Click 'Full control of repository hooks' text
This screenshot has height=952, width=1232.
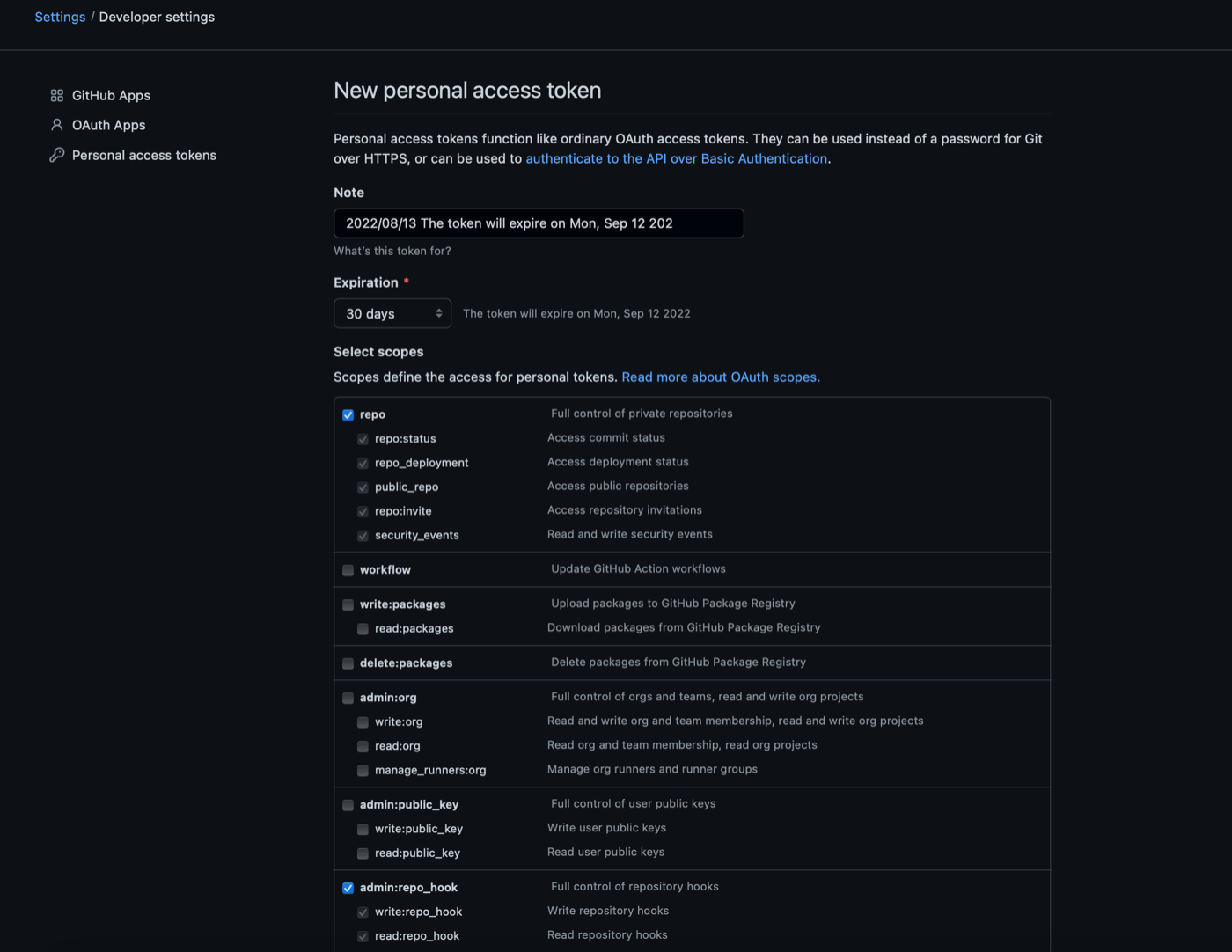(634, 887)
